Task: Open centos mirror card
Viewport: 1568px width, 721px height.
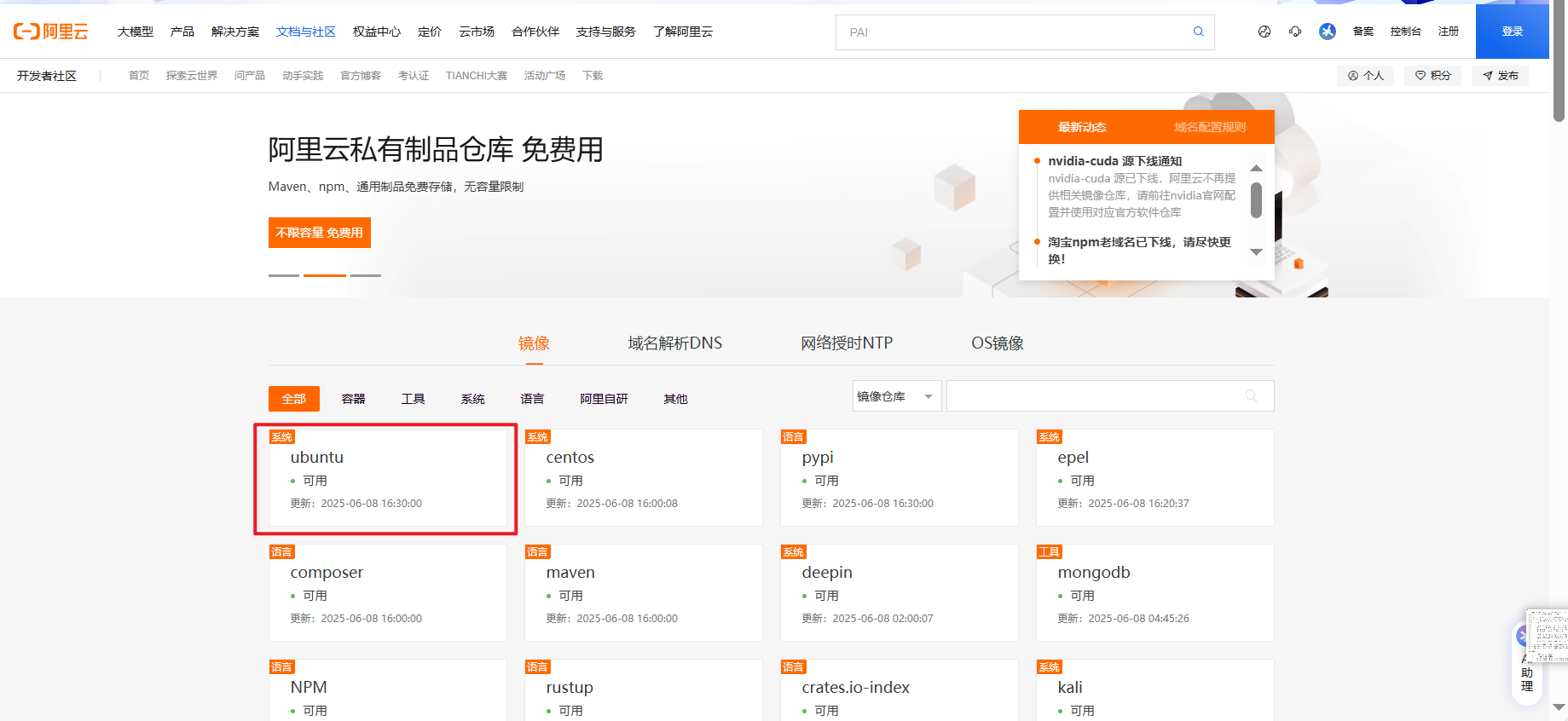Action: pyautogui.click(x=644, y=478)
